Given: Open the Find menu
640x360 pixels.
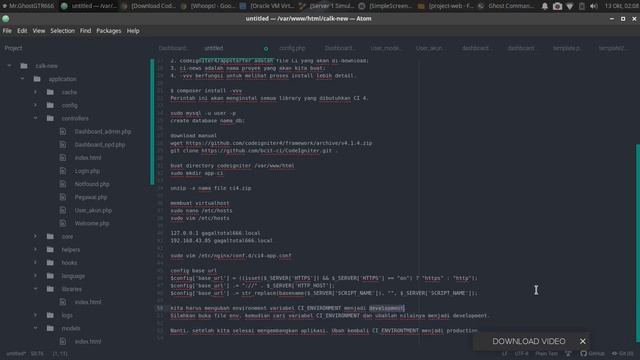Looking at the screenshot, I should (x=85, y=31).
